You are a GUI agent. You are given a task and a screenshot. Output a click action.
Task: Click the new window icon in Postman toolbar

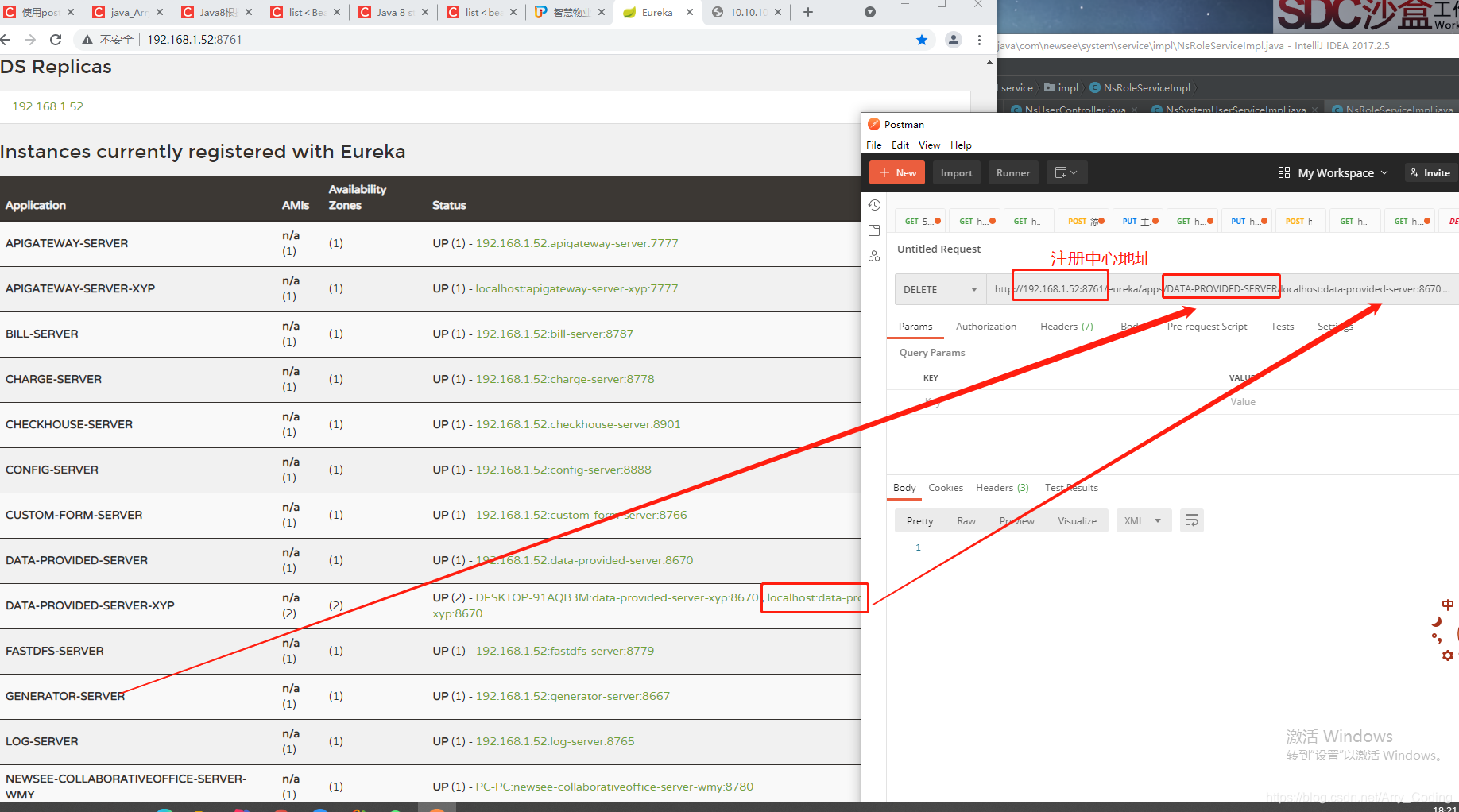(x=1066, y=172)
